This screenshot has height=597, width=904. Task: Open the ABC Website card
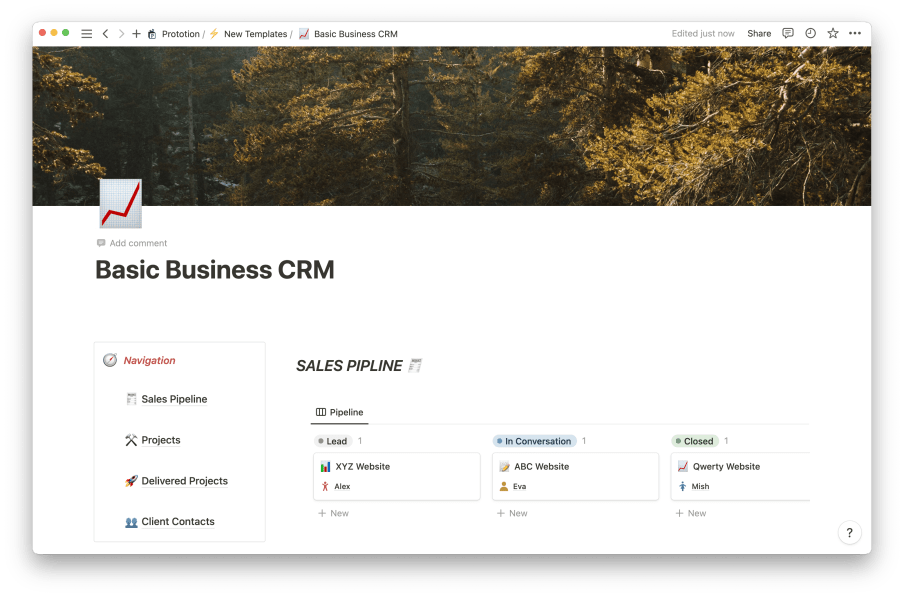click(x=575, y=476)
